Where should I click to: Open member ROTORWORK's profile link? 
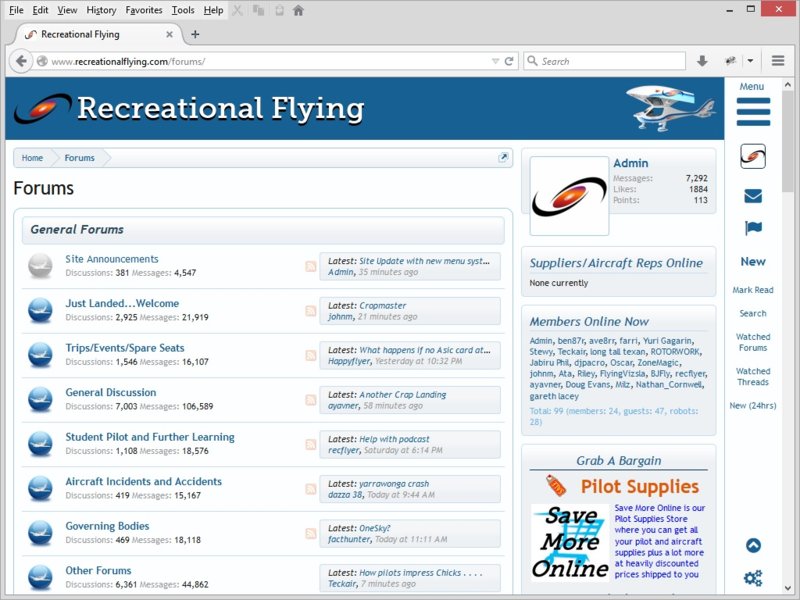point(675,352)
